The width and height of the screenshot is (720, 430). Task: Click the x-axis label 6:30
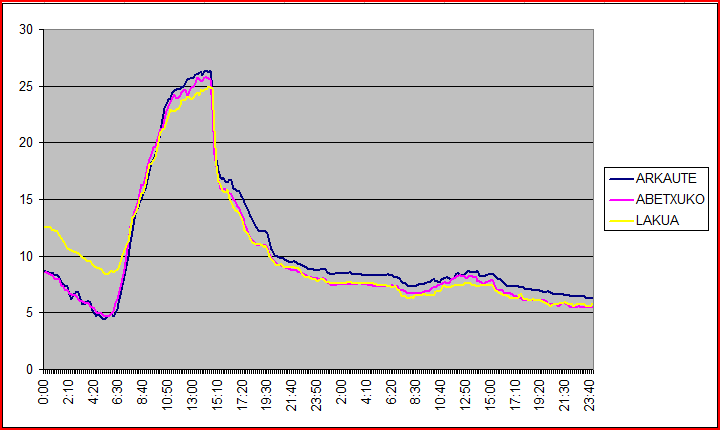(x=118, y=392)
